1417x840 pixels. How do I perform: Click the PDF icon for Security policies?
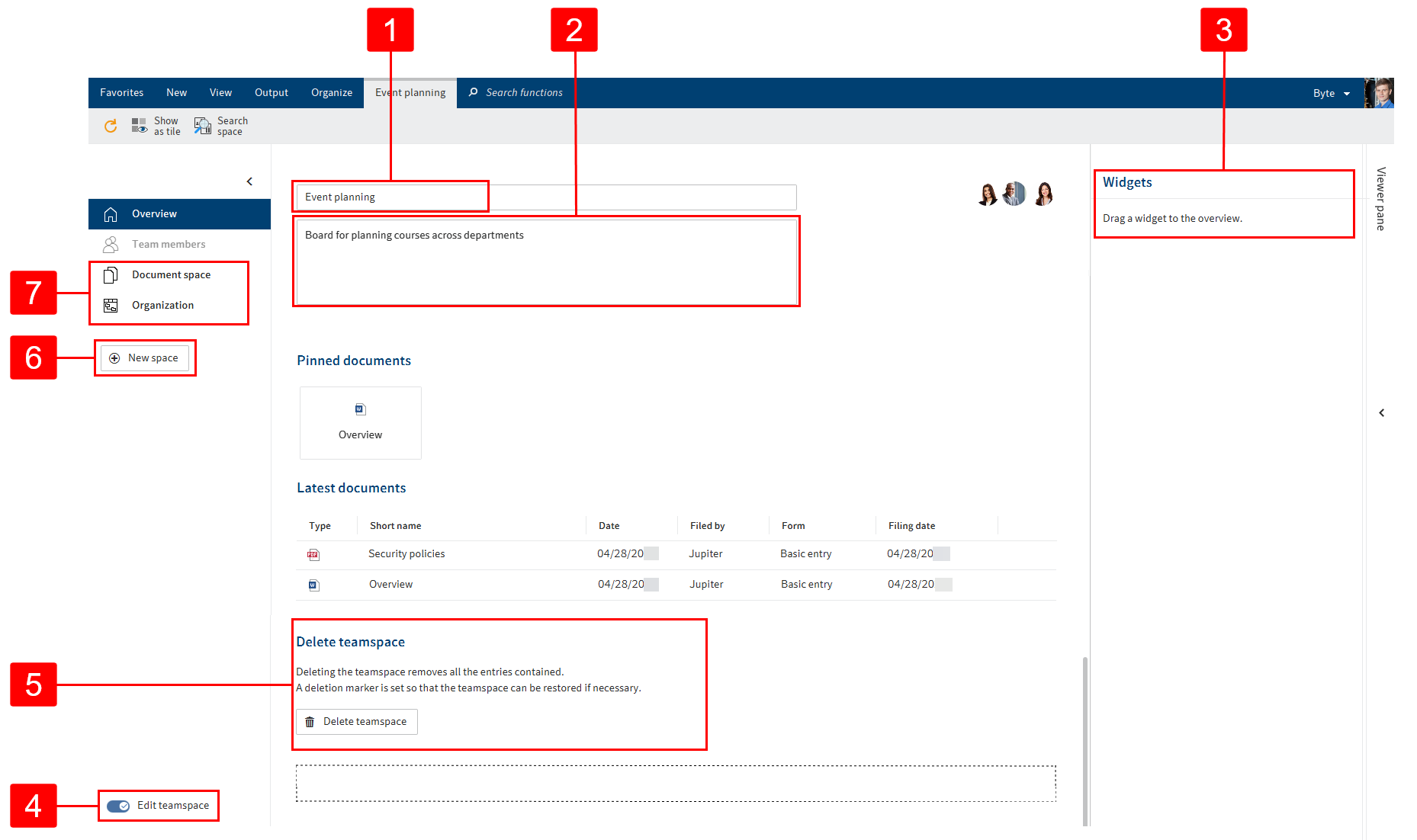click(x=313, y=554)
